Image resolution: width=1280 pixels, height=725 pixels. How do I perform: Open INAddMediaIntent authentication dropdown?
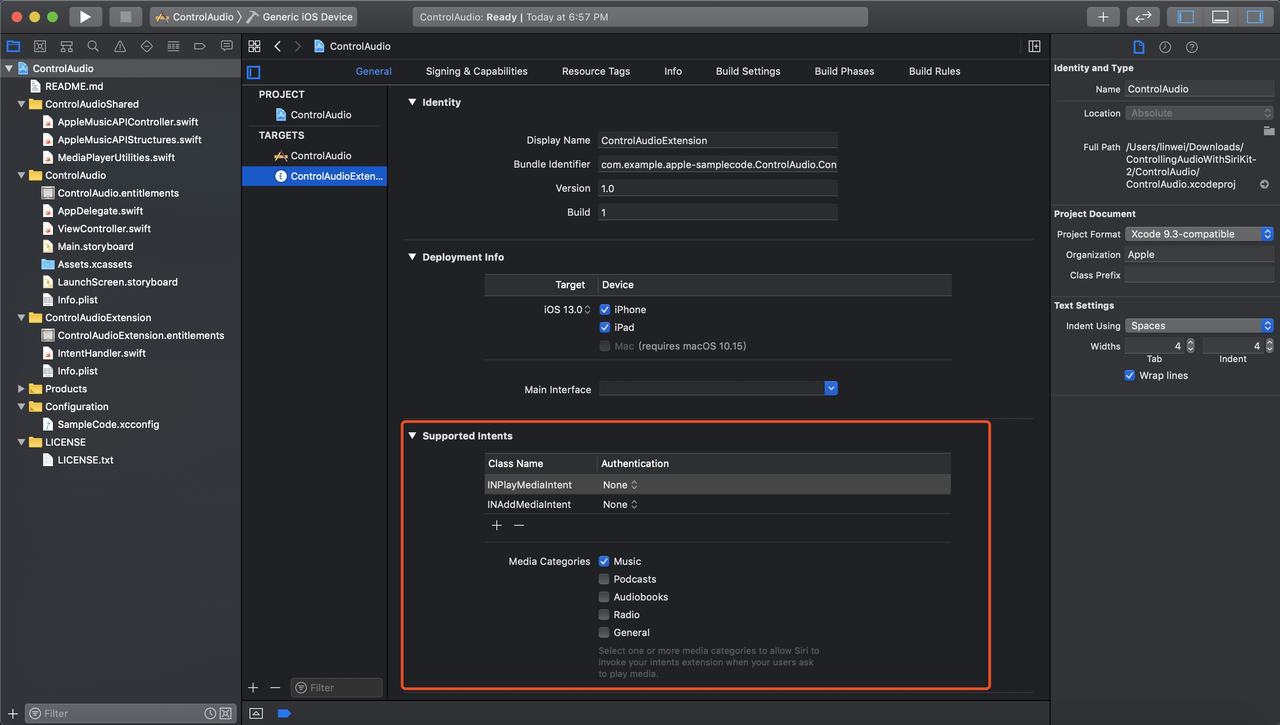(x=620, y=505)
